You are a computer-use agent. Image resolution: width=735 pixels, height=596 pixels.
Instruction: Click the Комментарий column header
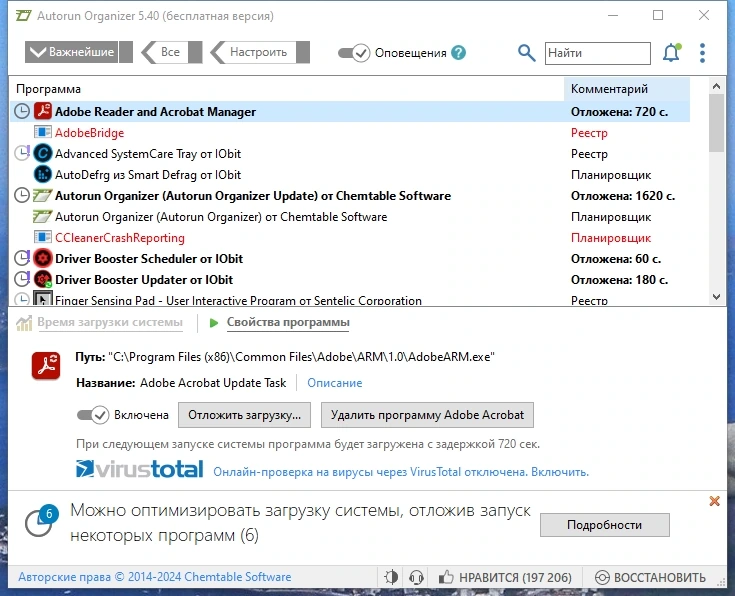[x=627, y=89]
